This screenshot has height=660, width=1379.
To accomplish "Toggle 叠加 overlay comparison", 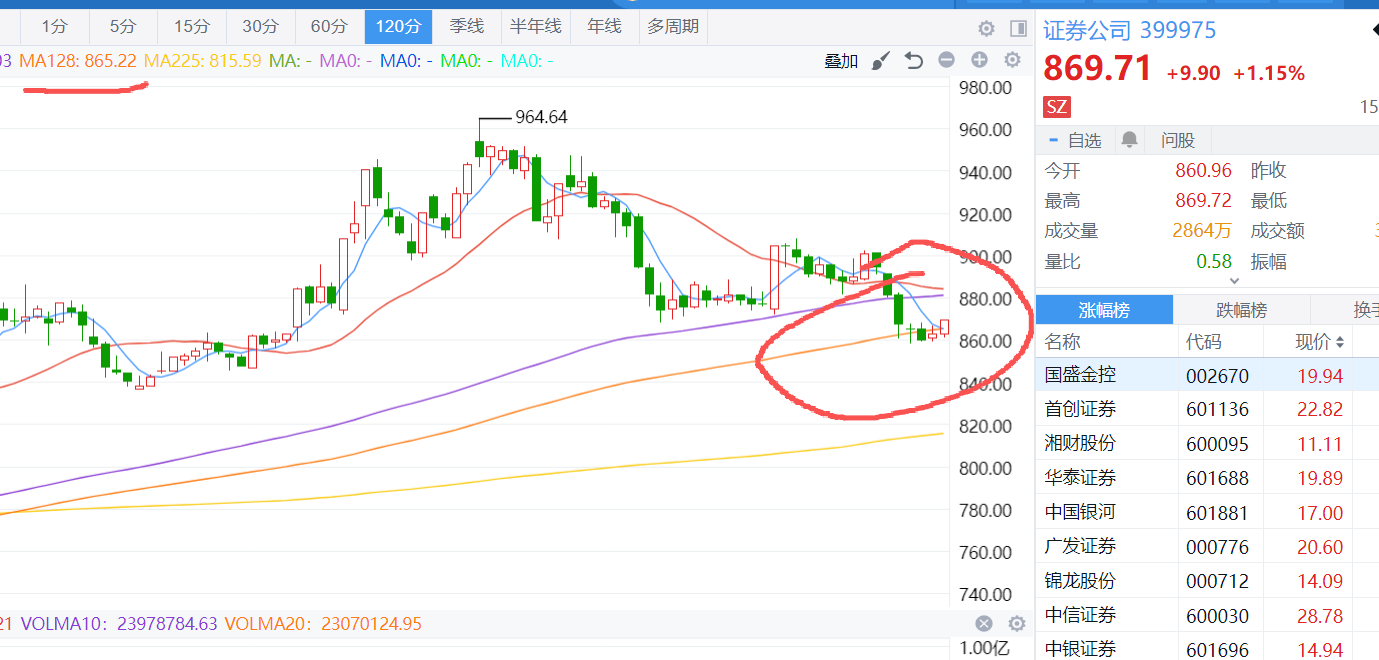I will click(x=841, y=61).
